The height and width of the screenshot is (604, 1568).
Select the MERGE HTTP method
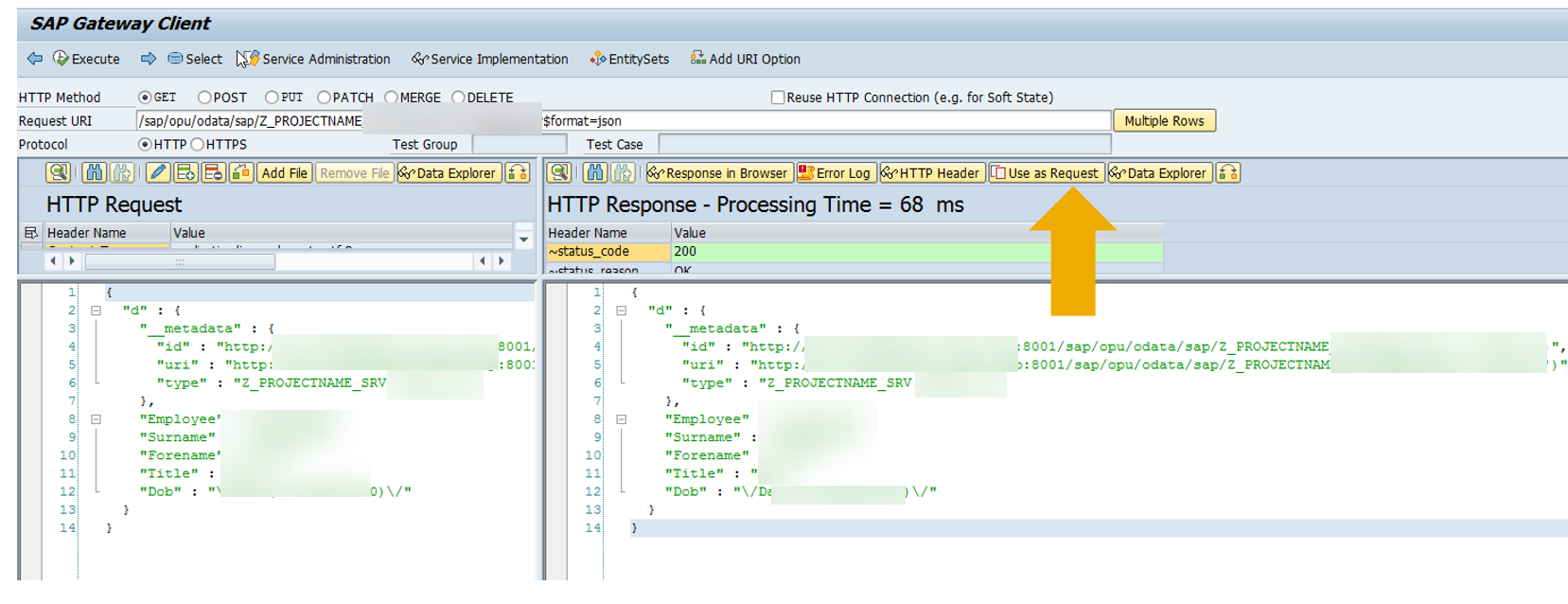pyautogui.click(x=391, y=98)
